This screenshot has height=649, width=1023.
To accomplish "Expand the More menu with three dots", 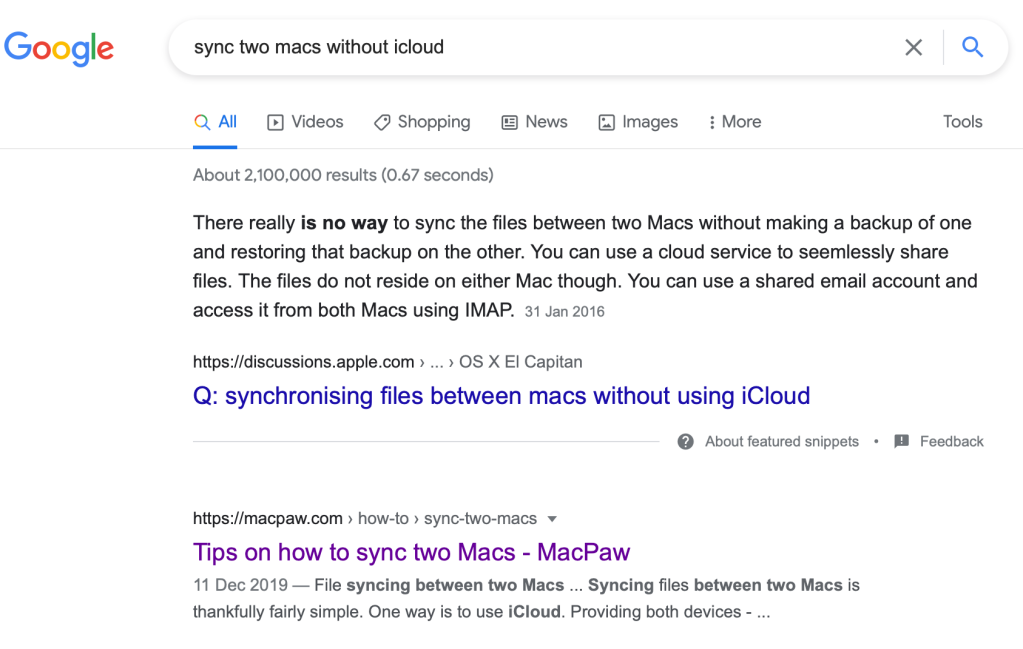I will 734,122.
